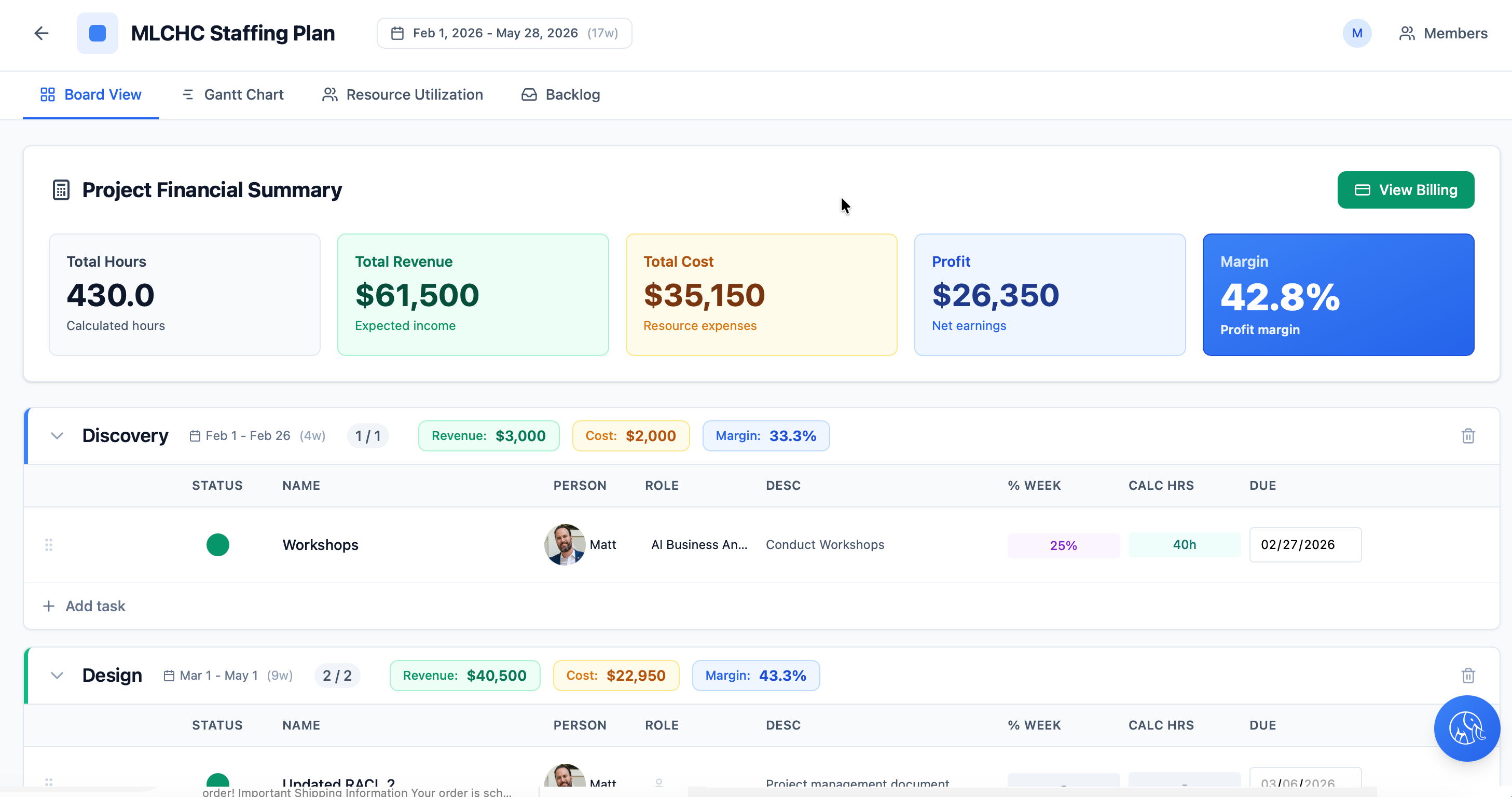Open the chatbot elephant icon in bottom corner
This screenshot has width=1512, height=797.
pyautogui.click(x=1467, y=729)
